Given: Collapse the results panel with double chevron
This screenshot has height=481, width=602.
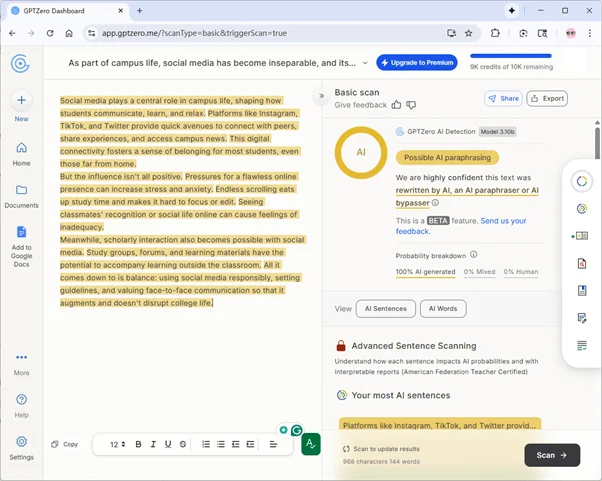Looking at the screenshot, I should pos(322,96).
